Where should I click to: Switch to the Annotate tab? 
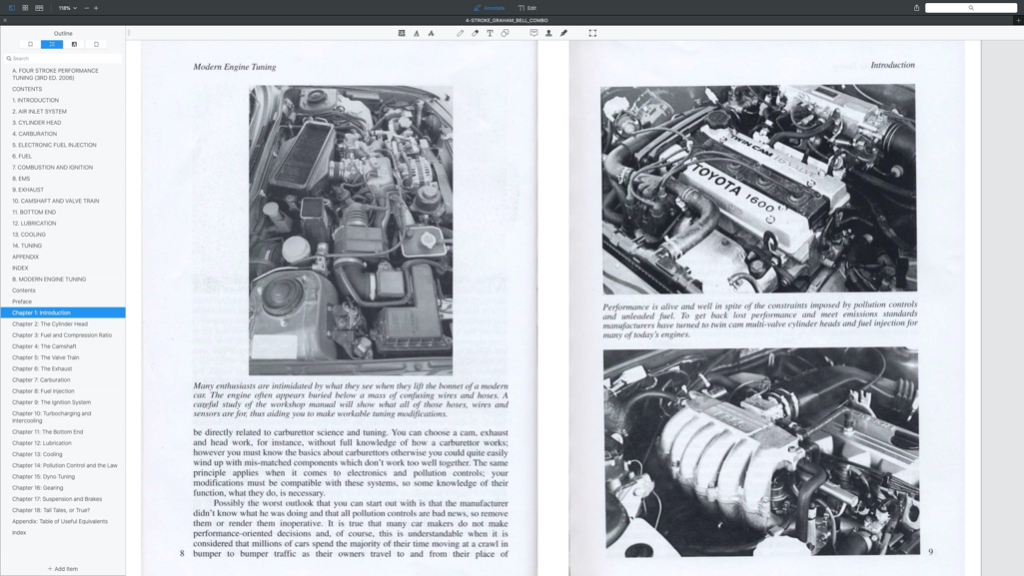click(490, 8)
